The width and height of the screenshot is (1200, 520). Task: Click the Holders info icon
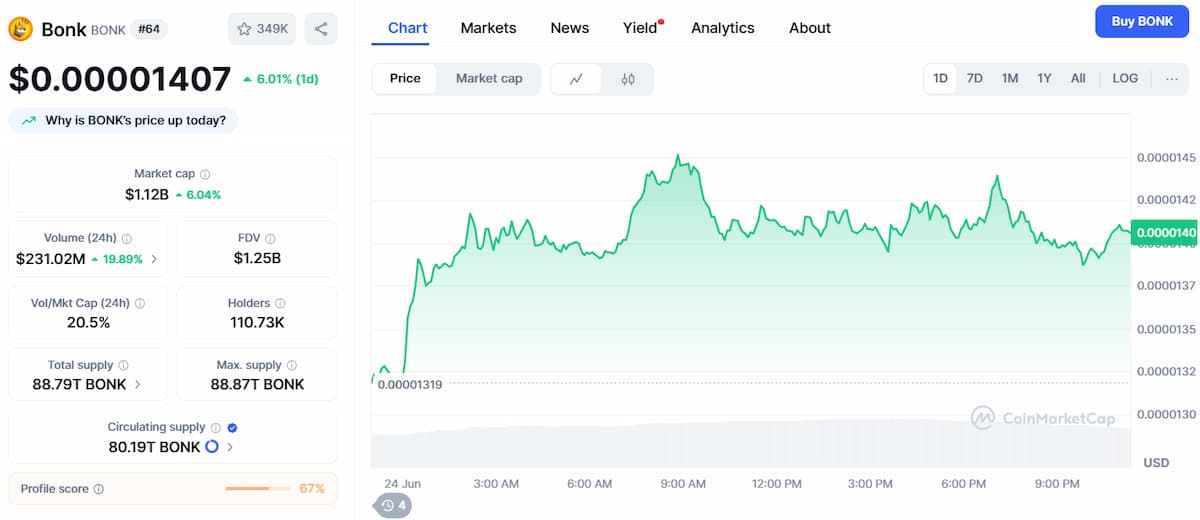click(280, 303)
